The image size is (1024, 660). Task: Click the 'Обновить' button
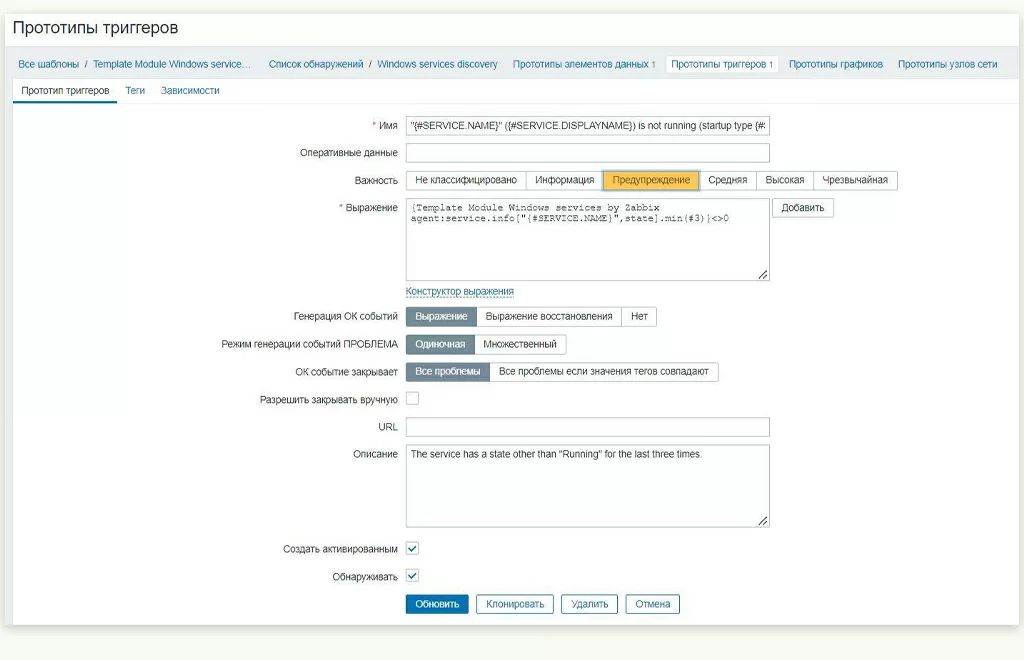[x=437, y=604]
